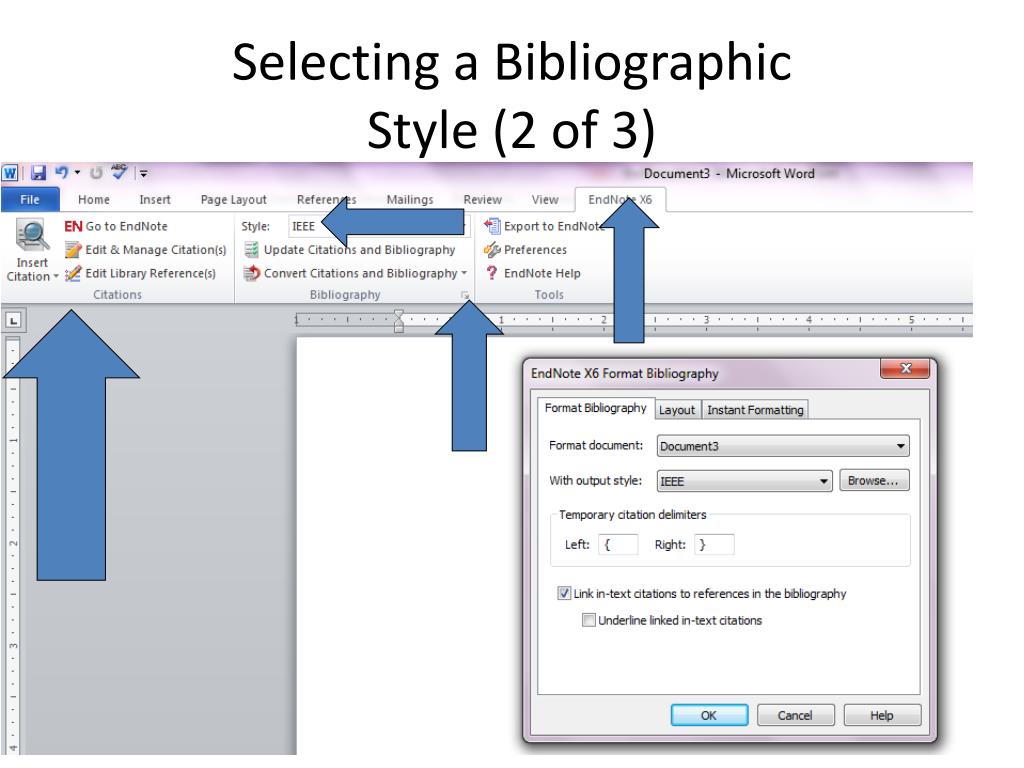Select the Format Bibliography dialog tab
The height and width of the screenshot is (768, 1024).
595,408
